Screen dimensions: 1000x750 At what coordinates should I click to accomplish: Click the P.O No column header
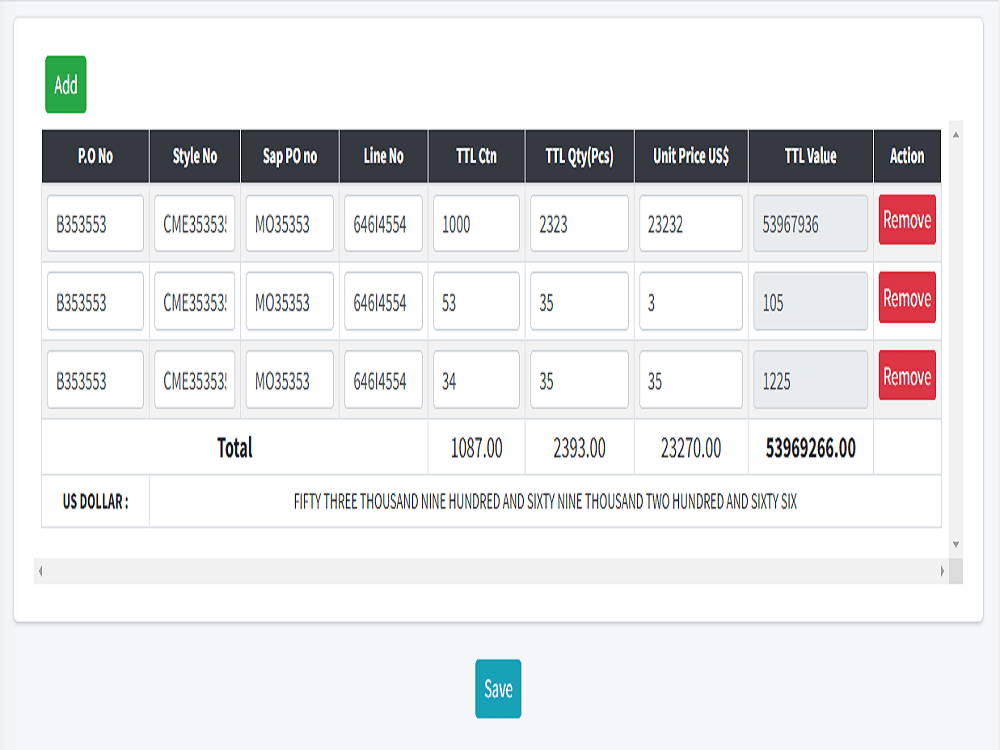point(94,156)
